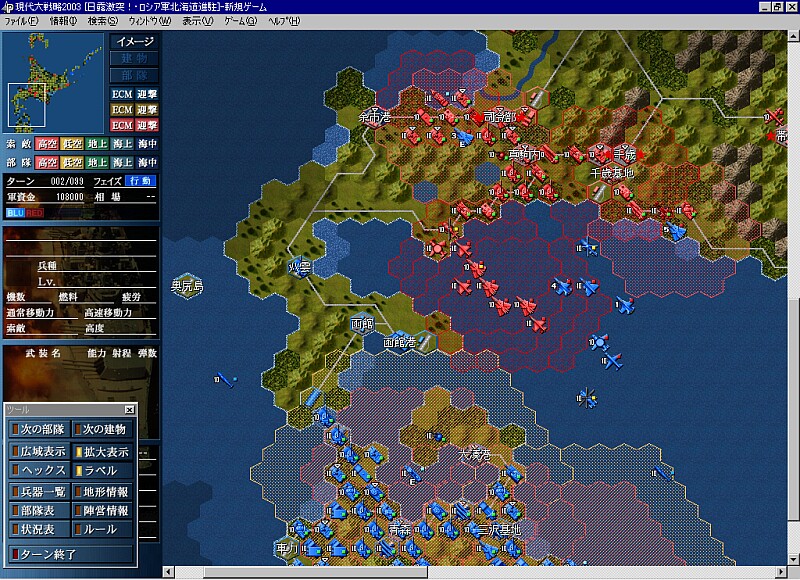Open 地形情報 terrain information

[x=103, y=492]
